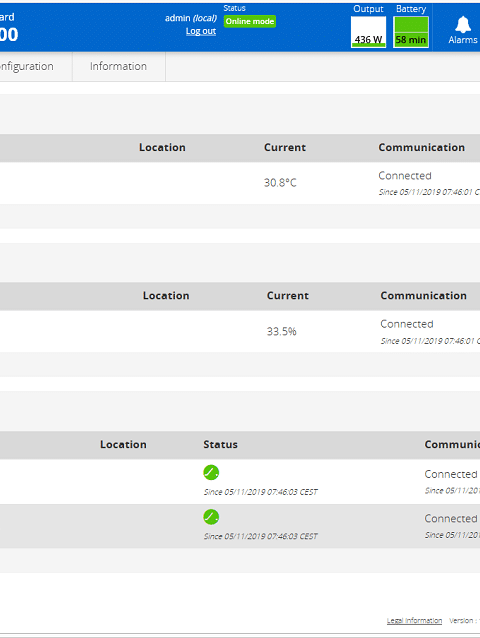Select the 33.5% humidity reading
480x638 pixels.
tap(281, 331)
